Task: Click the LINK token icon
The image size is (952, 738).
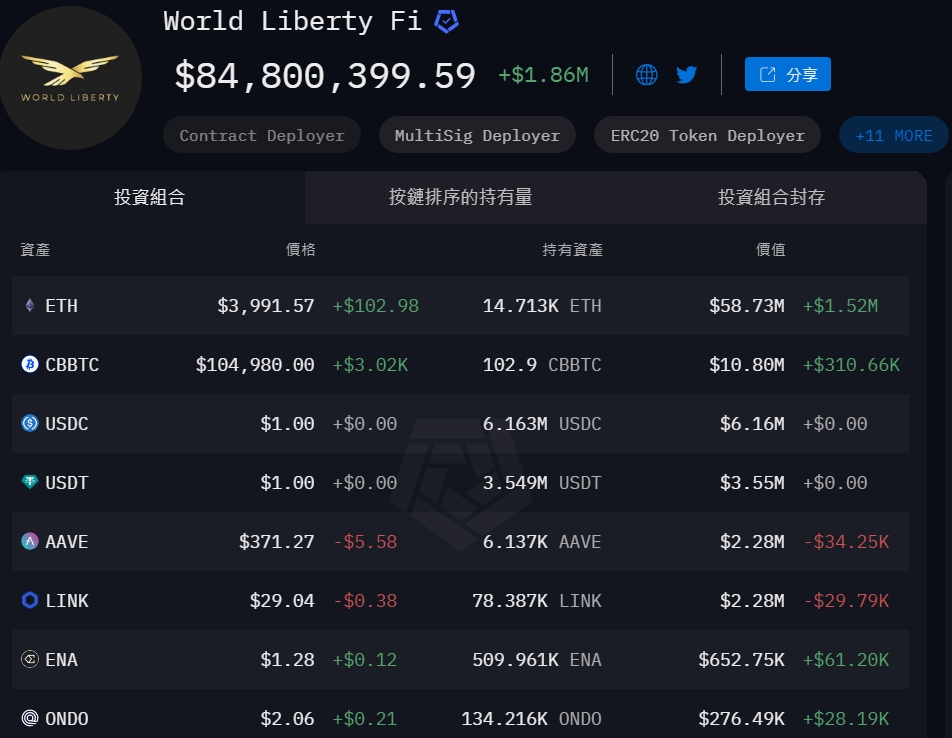Action: (30, 600)
